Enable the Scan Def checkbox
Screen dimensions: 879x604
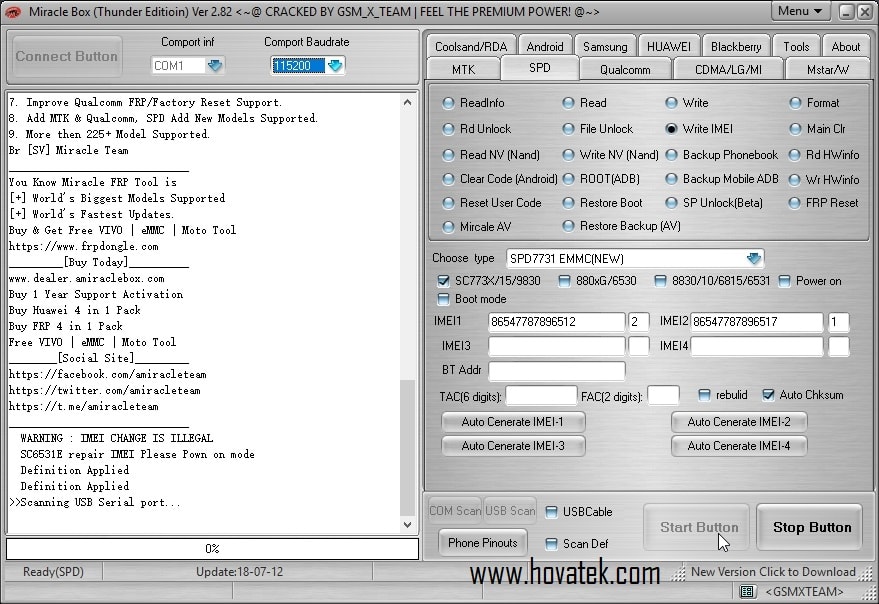tap(552, 543)
